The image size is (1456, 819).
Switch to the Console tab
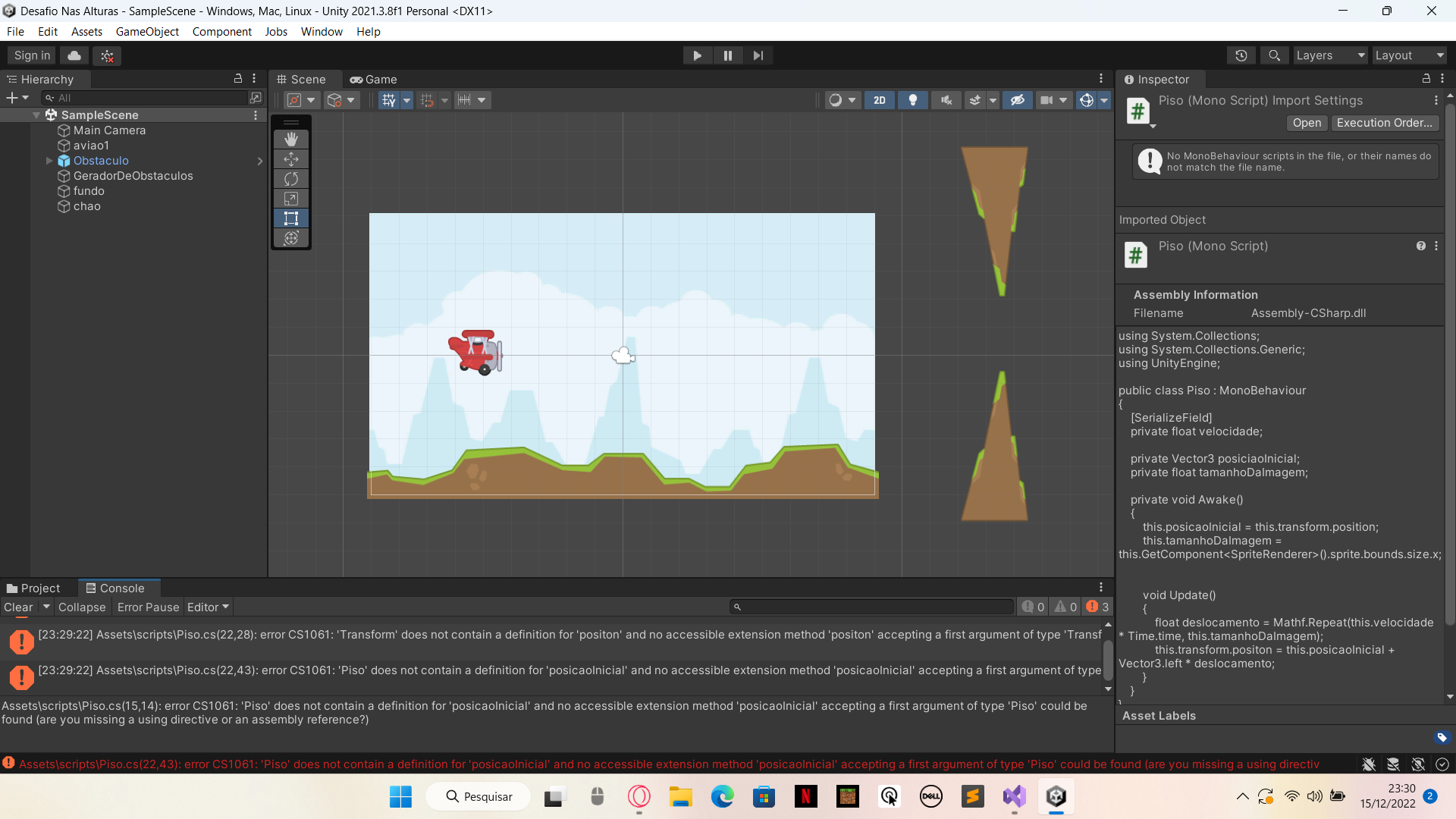tap(121, 587)
